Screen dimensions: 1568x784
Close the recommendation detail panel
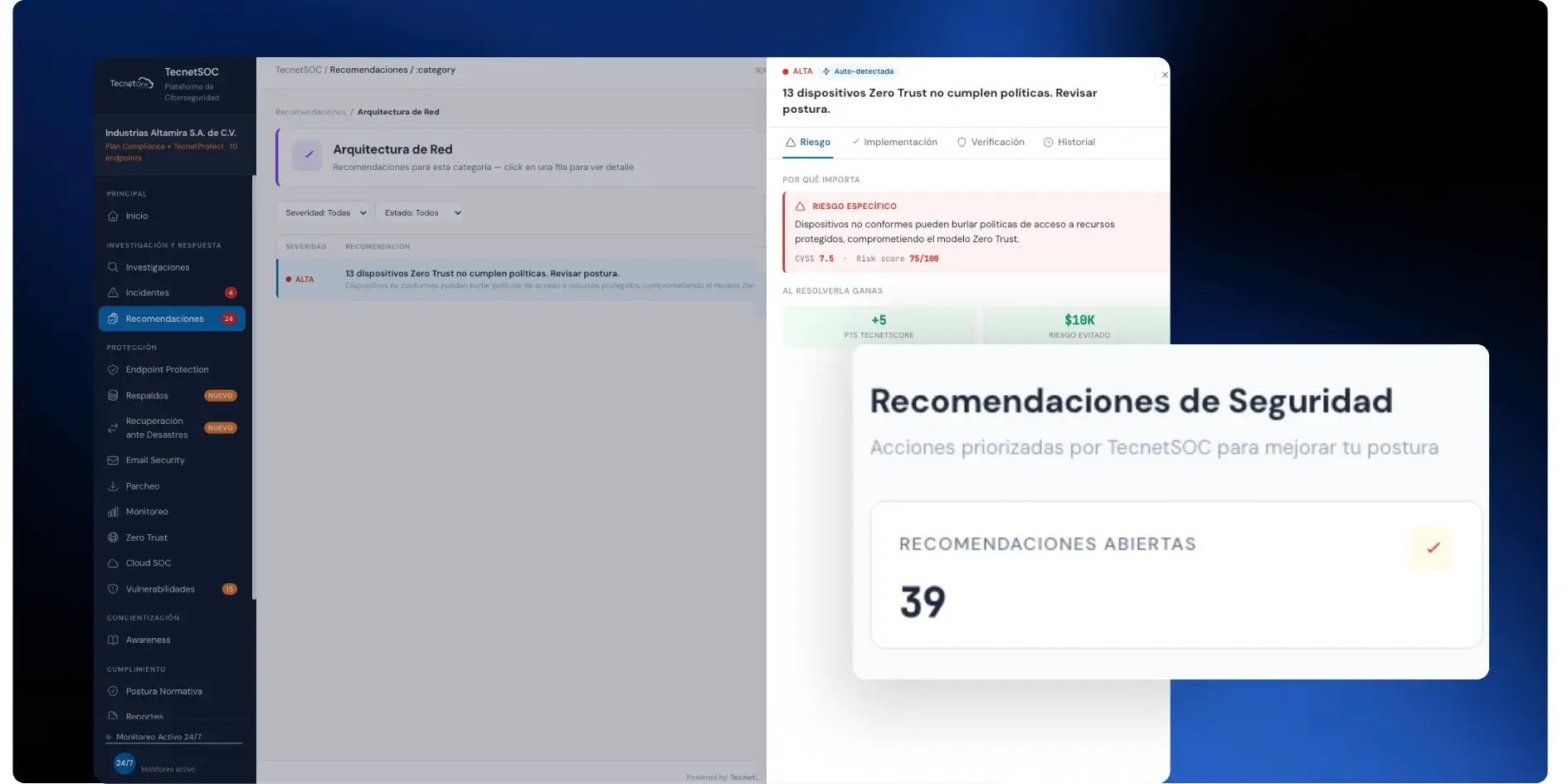(x=1164, y=75)
